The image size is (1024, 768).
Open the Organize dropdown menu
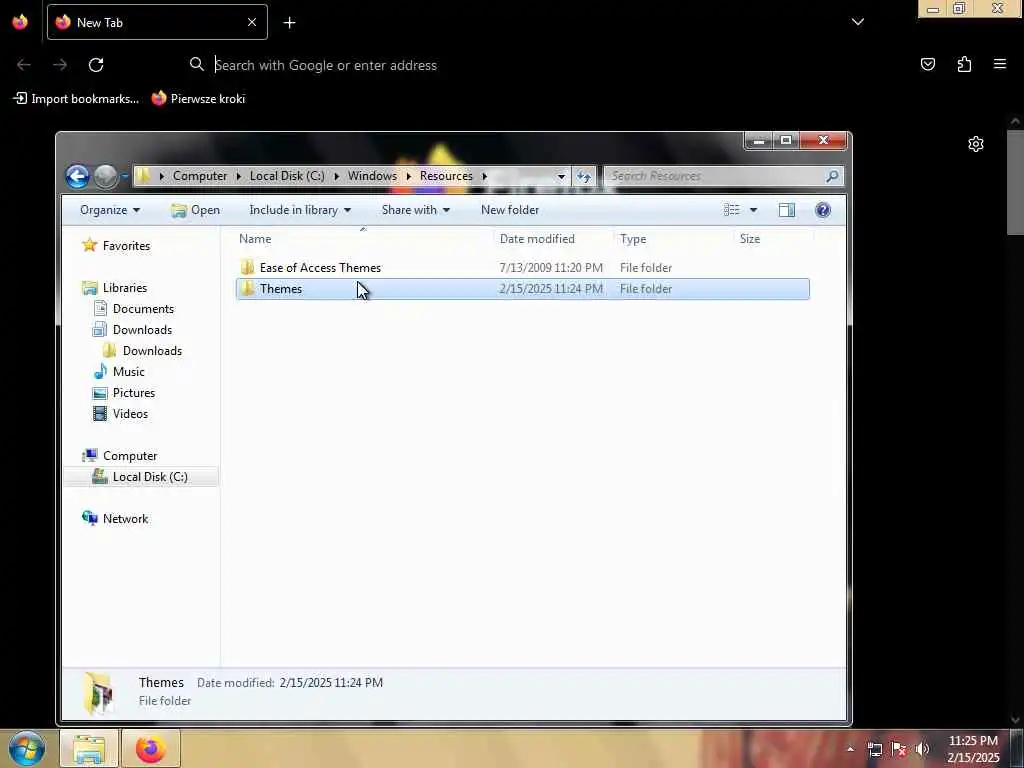(x=110, y=210)
